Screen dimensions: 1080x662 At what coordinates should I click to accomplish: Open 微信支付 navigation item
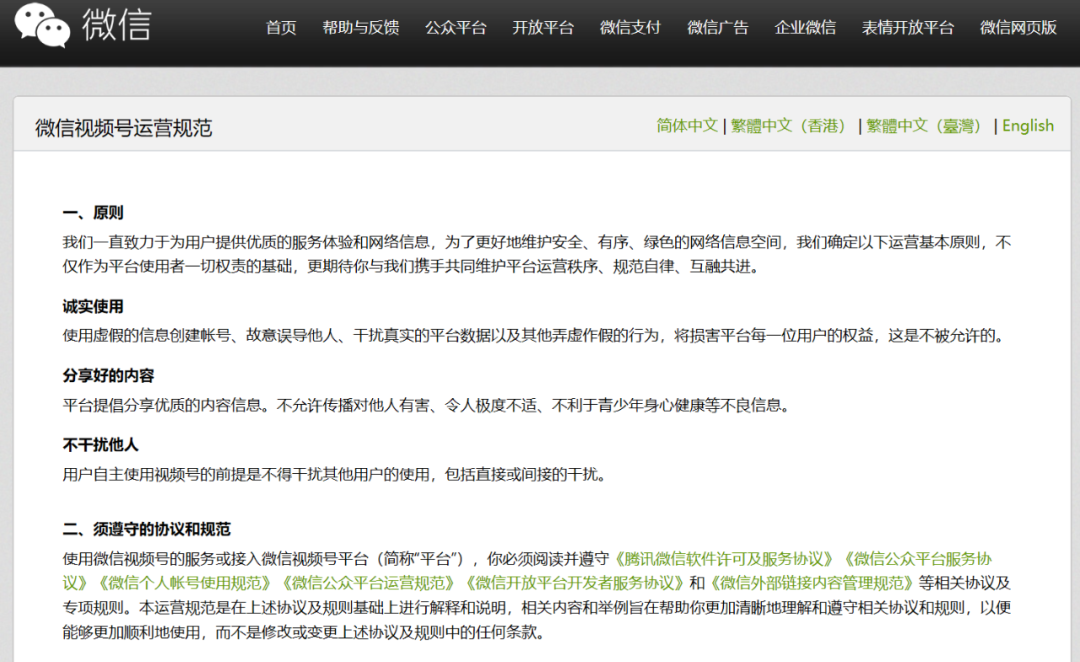tap(630, 28)
